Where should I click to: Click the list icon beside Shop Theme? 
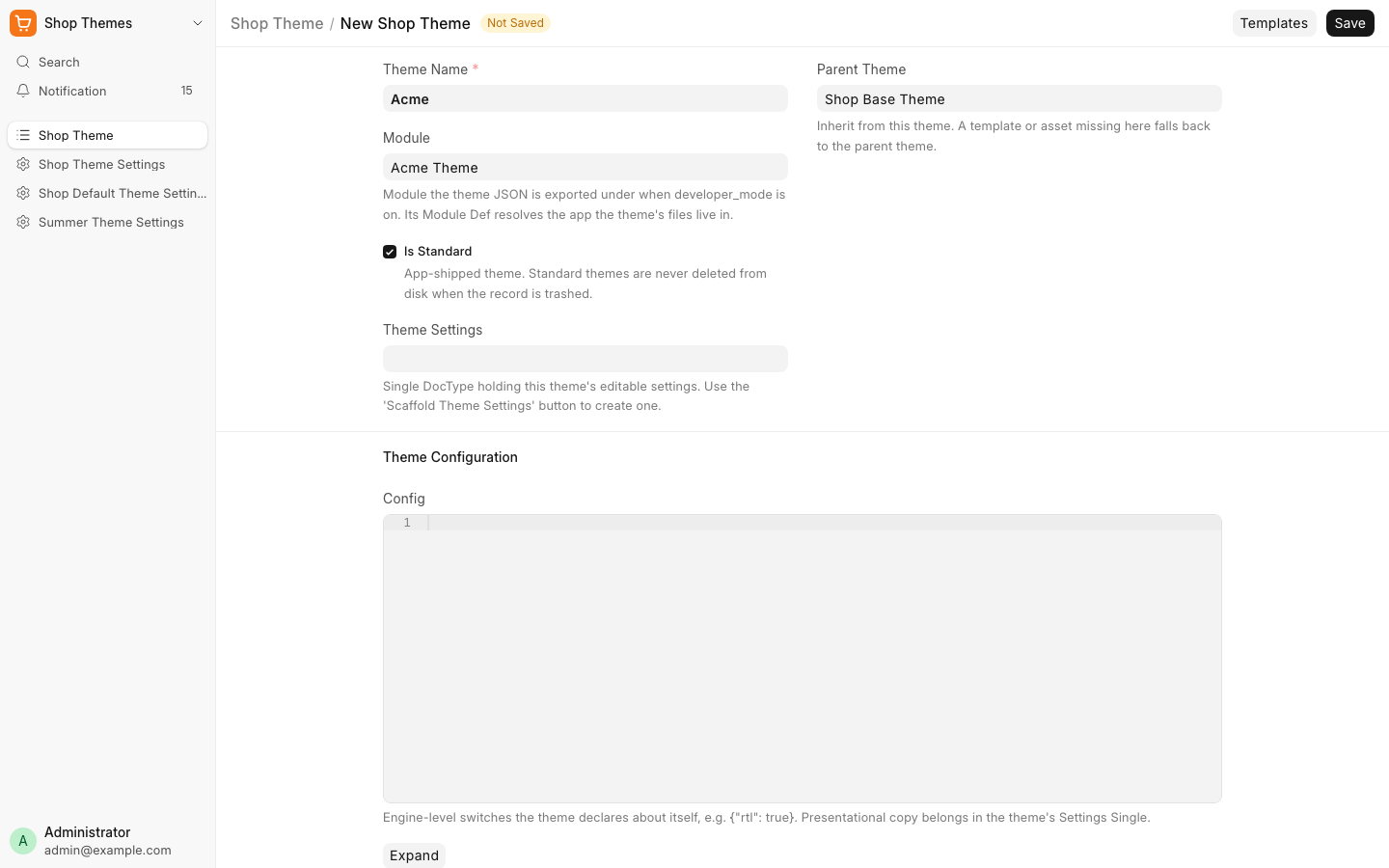click(23, 135)
